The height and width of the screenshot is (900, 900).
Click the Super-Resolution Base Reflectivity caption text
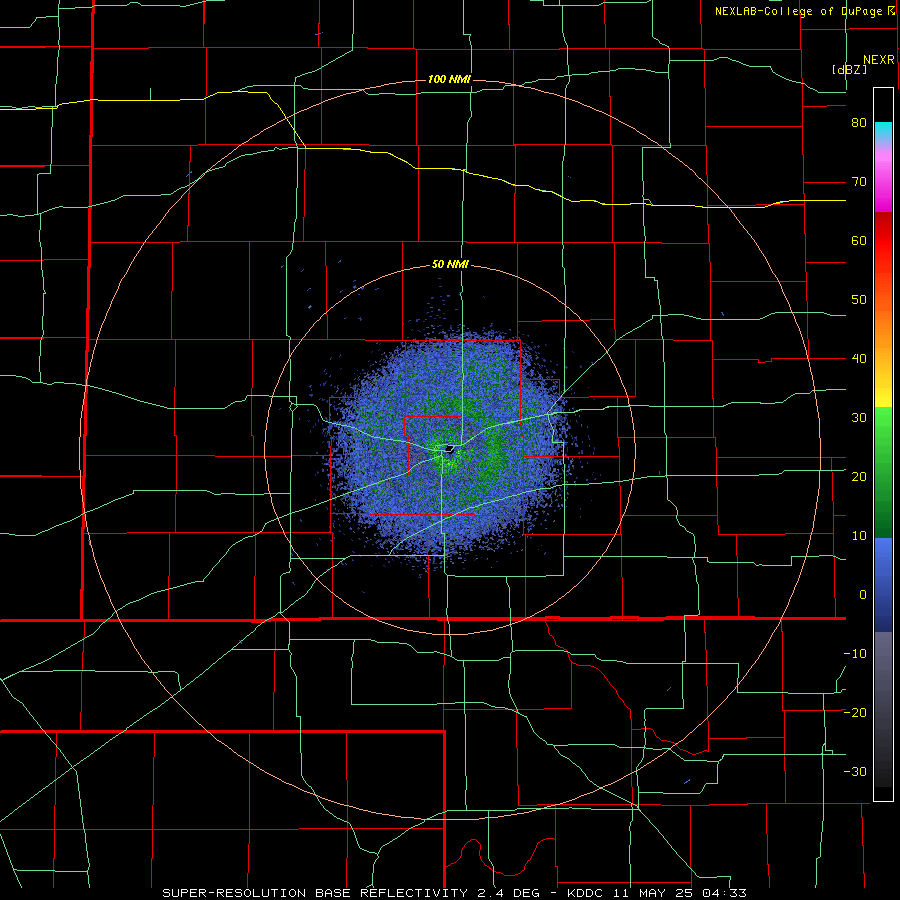[454, 893]
